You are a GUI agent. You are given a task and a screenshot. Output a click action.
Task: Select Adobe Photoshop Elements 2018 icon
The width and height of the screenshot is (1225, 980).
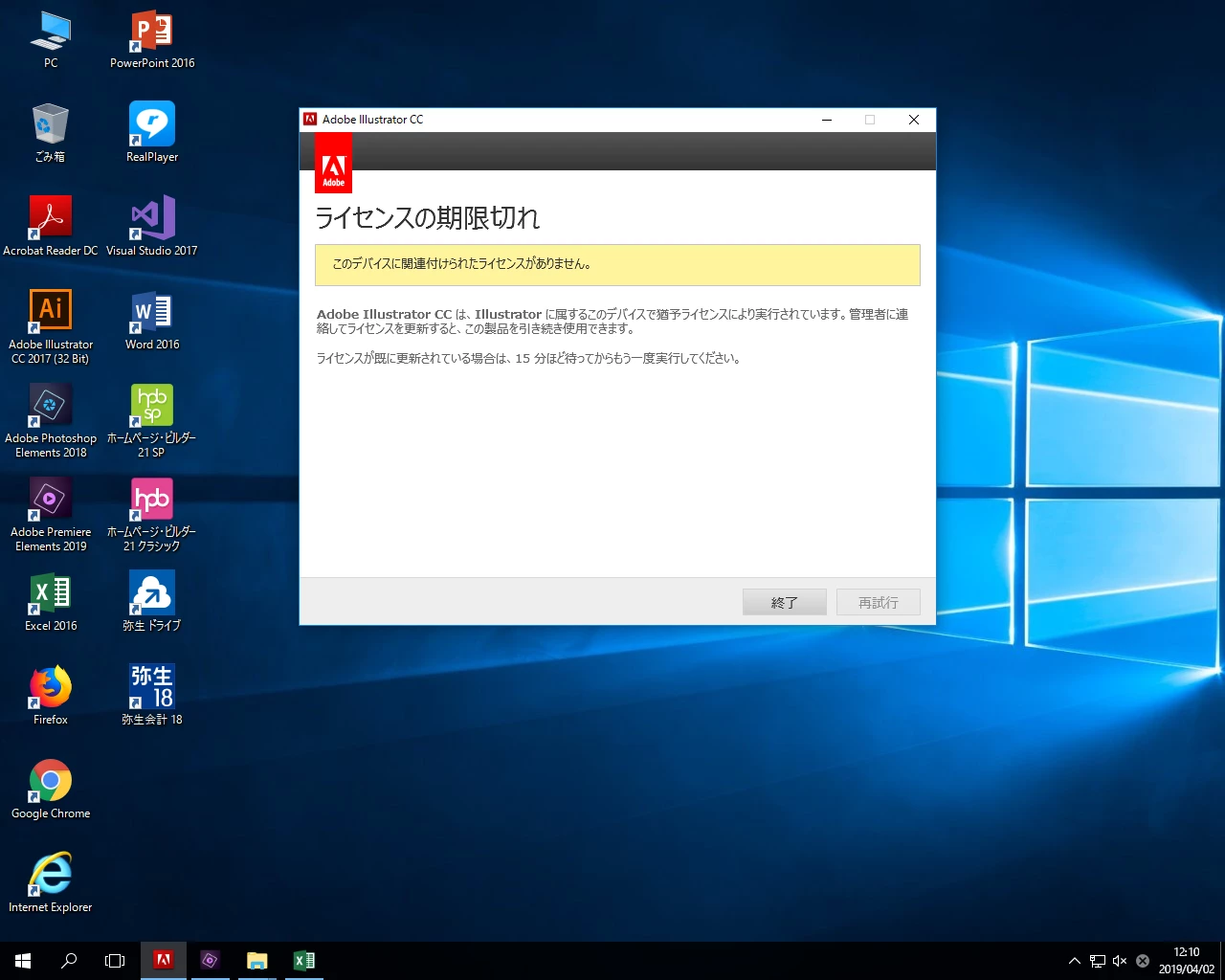[51, 421]
